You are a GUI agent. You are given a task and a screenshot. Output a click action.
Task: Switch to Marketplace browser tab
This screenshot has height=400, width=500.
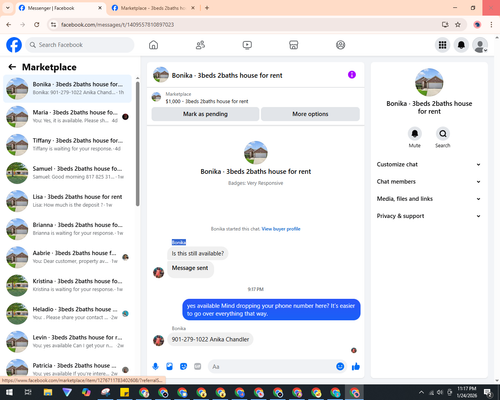(152, 8)
